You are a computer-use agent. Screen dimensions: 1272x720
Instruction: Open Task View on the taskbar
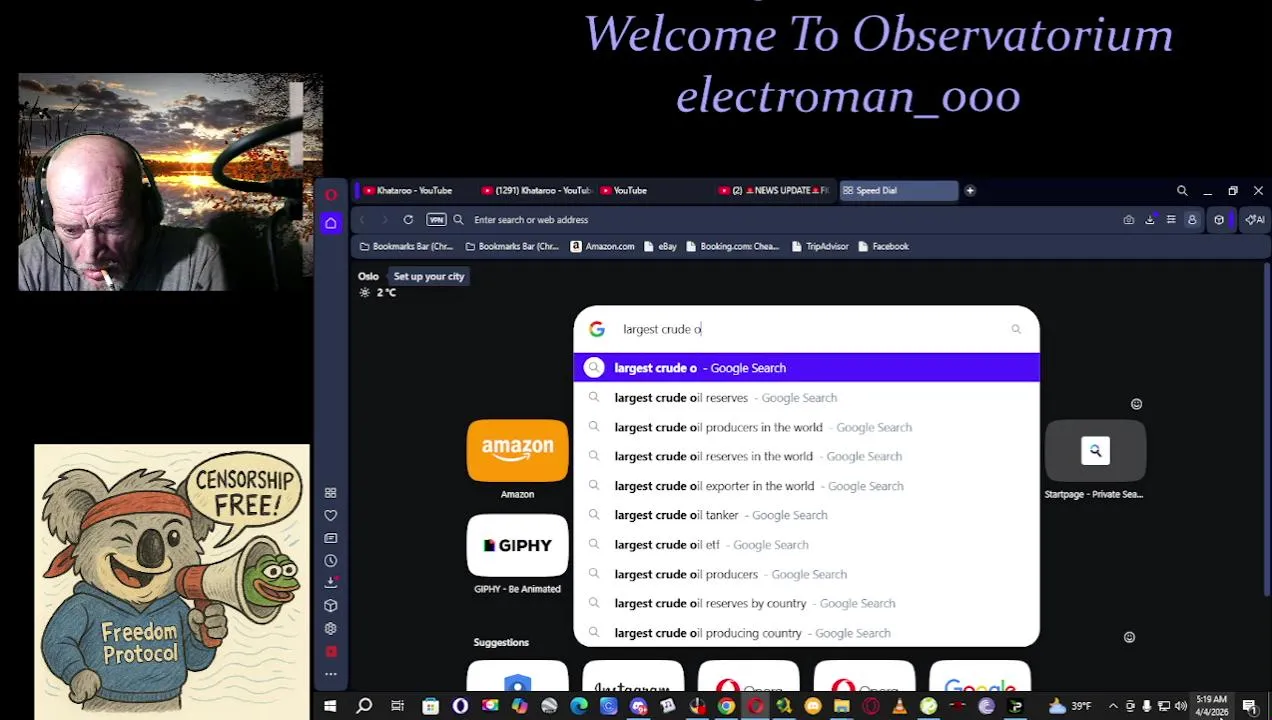click(x=397, y=706)
